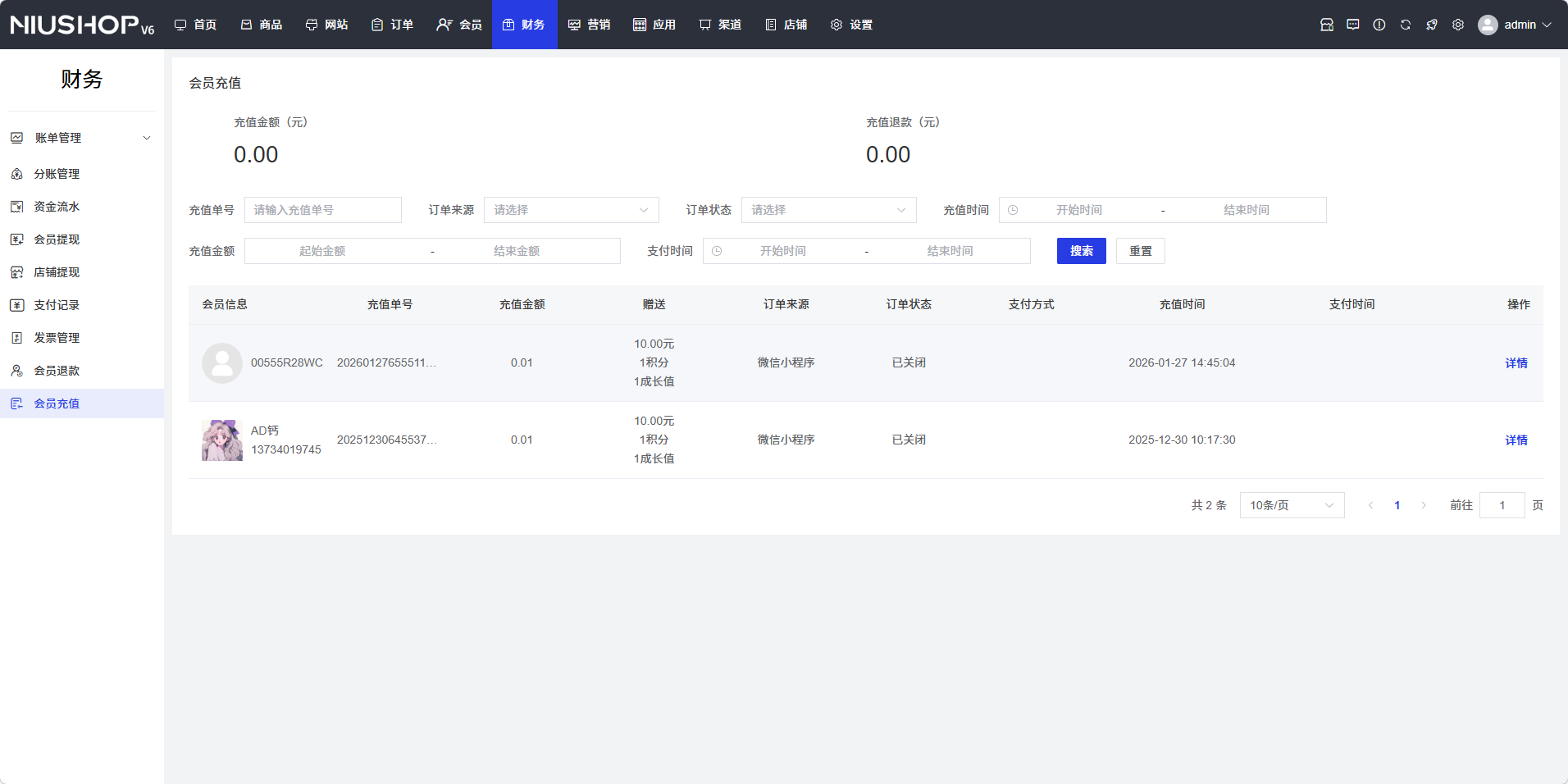Open the 订单来源 dropdown
Image resolution: width=1568 pixels, height=784 pixels.
click(571, 210)
